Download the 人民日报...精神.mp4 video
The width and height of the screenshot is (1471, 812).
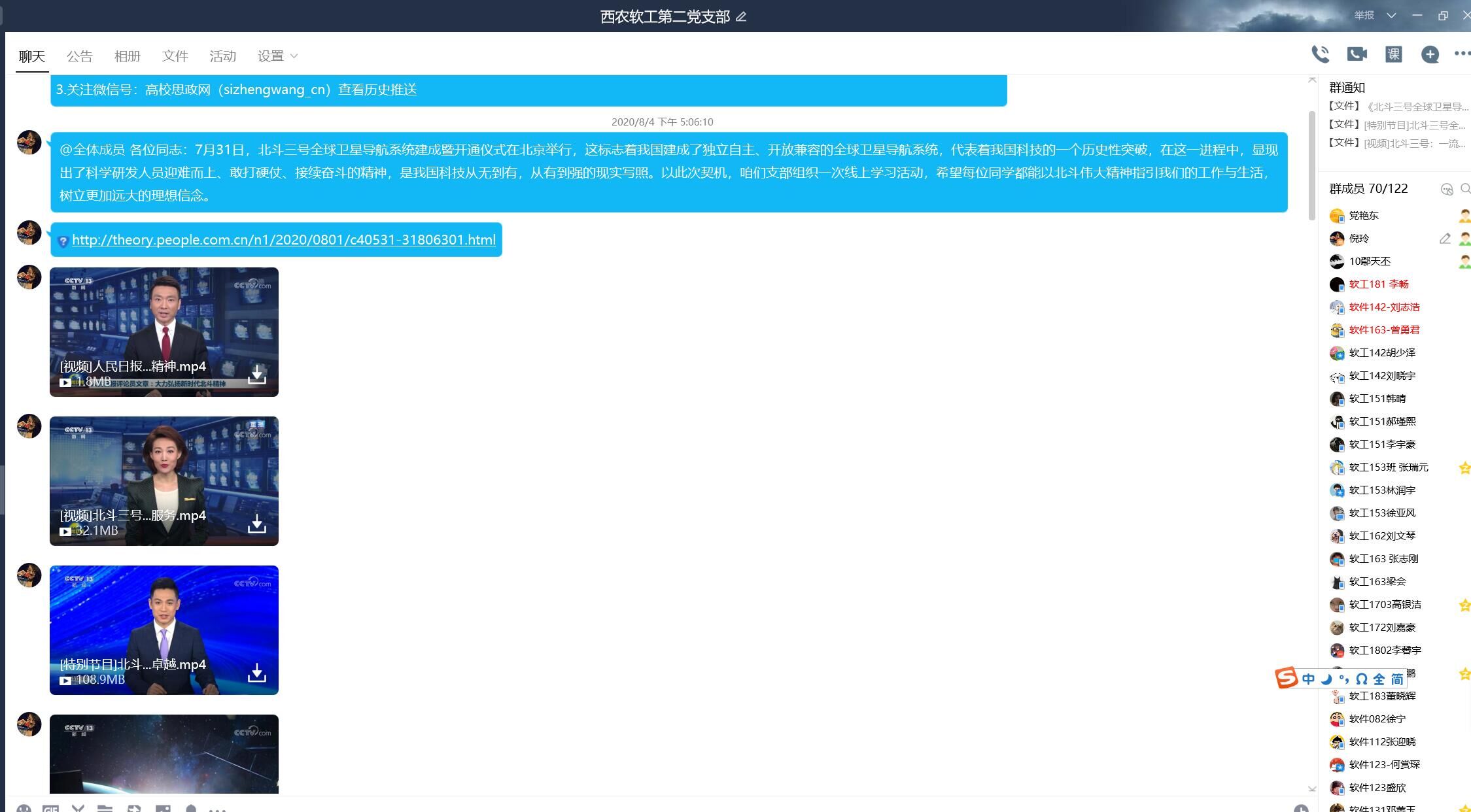(256, 375)
